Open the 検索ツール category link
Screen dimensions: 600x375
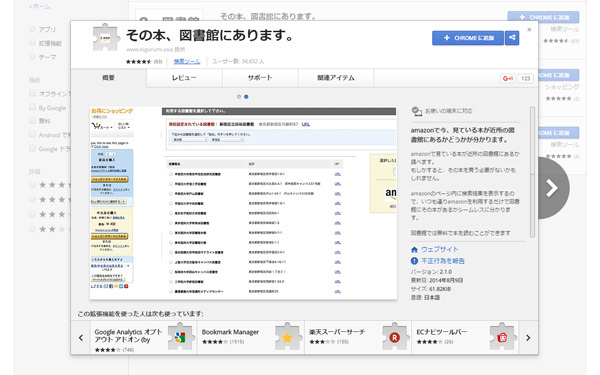click(x=187, y=61)
